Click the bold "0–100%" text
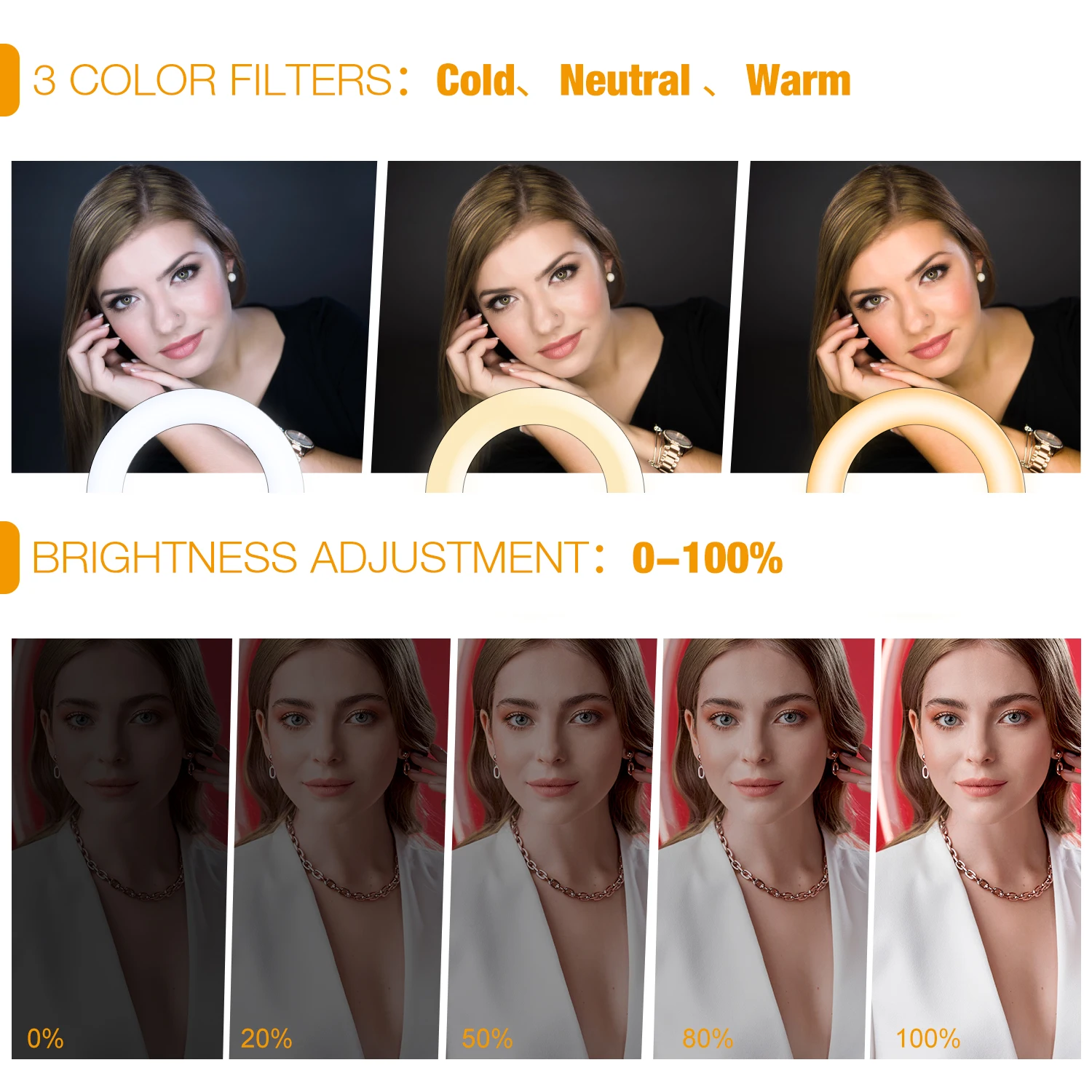The height and width of the screenshot is (1092, 1092). click(x=708, y=558)
